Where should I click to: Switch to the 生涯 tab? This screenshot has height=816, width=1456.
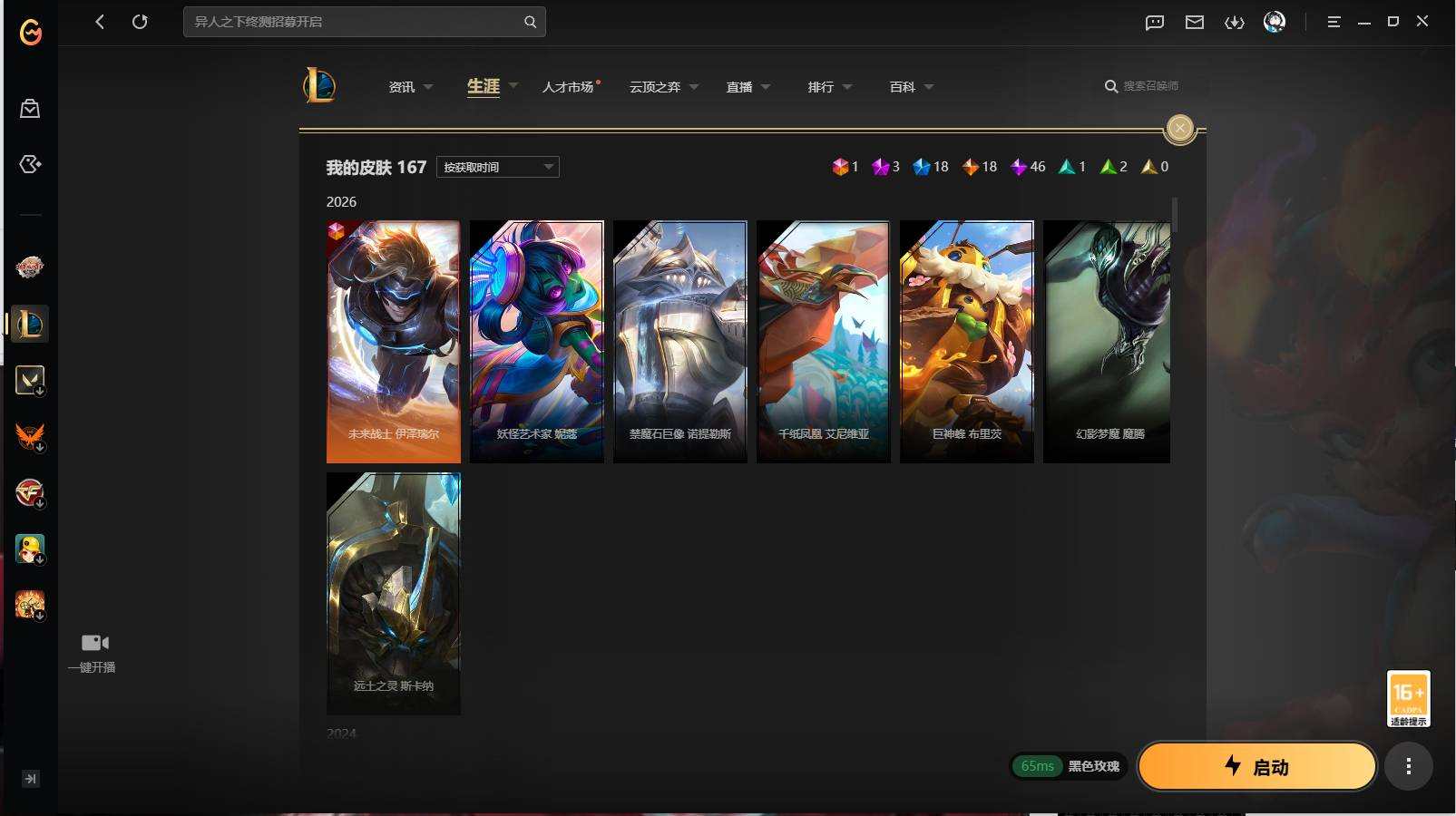click(x=484, y=86)
